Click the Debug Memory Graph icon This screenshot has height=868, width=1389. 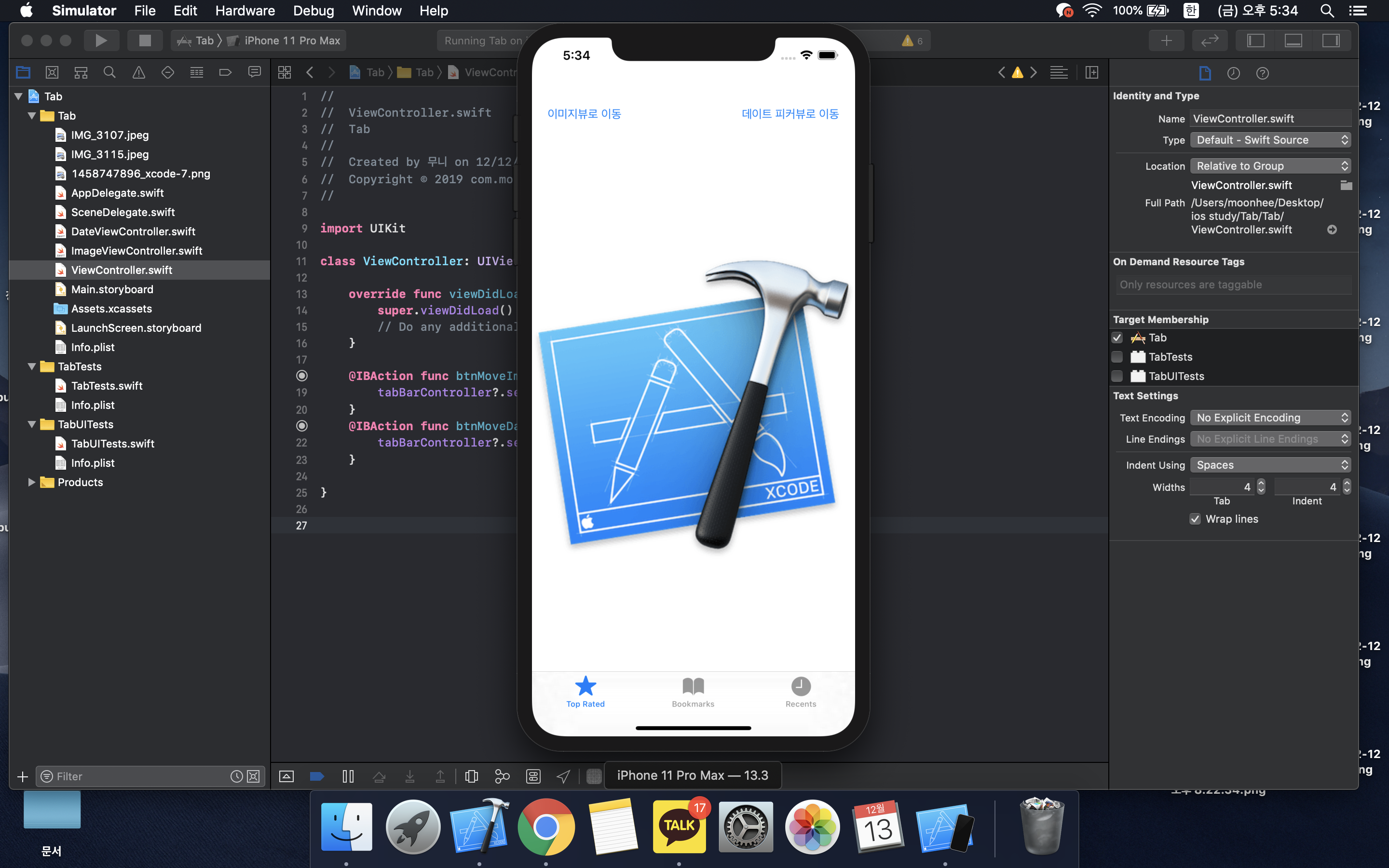tap(502, 776)
